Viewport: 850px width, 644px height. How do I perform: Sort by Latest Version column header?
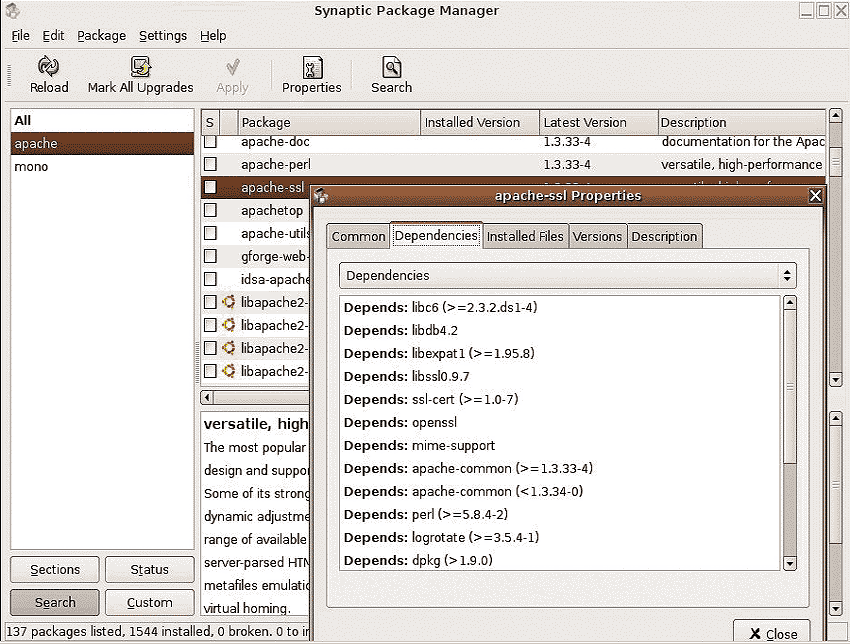click(x=598, y=123)
